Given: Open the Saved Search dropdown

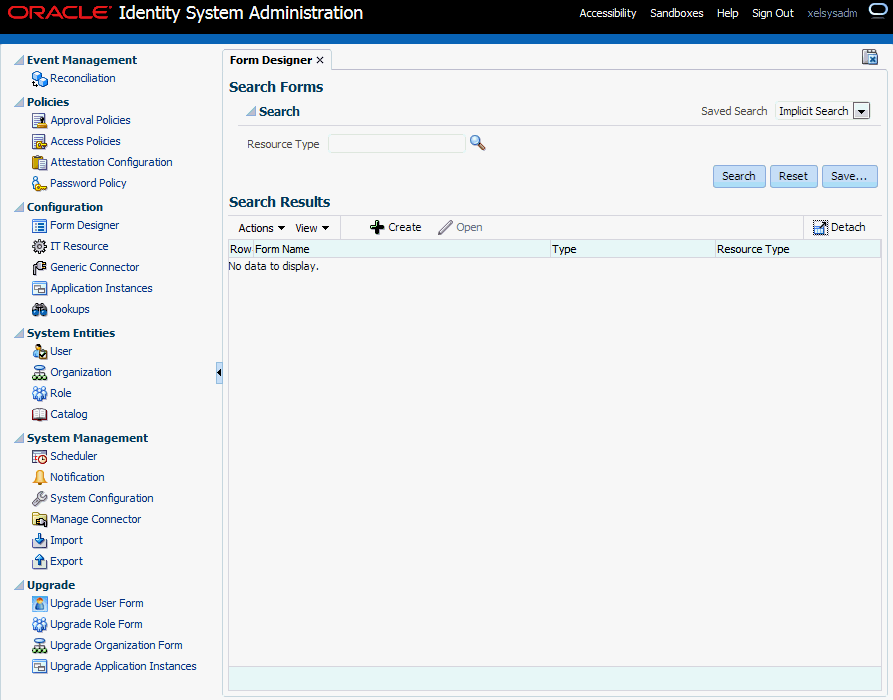Looking at the screenshot, I should click(x=862, y=111).
